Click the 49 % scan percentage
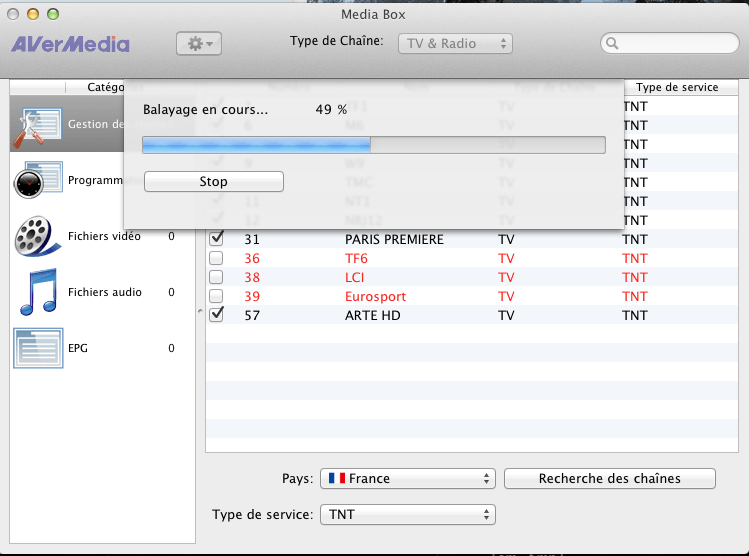This screenshot has height=556, width=749. [x=331, y=109]
